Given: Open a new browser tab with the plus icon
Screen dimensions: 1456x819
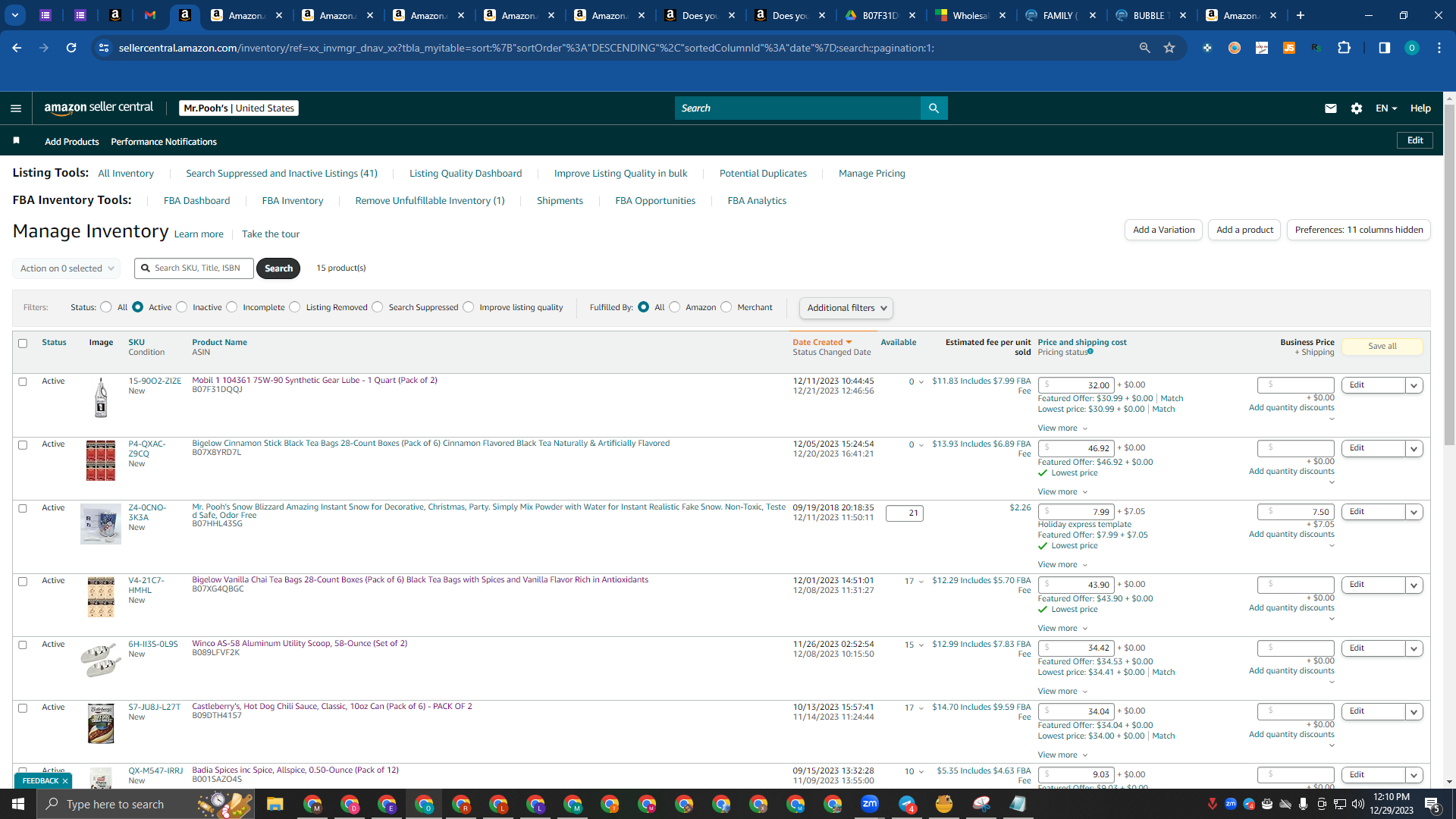Looking at the screenshot, I should click(x=1301, y=15).
